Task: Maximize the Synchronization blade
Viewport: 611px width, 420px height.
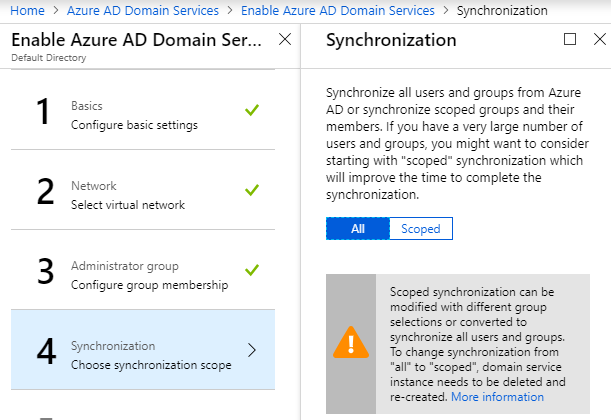Action: click(570, 40)
